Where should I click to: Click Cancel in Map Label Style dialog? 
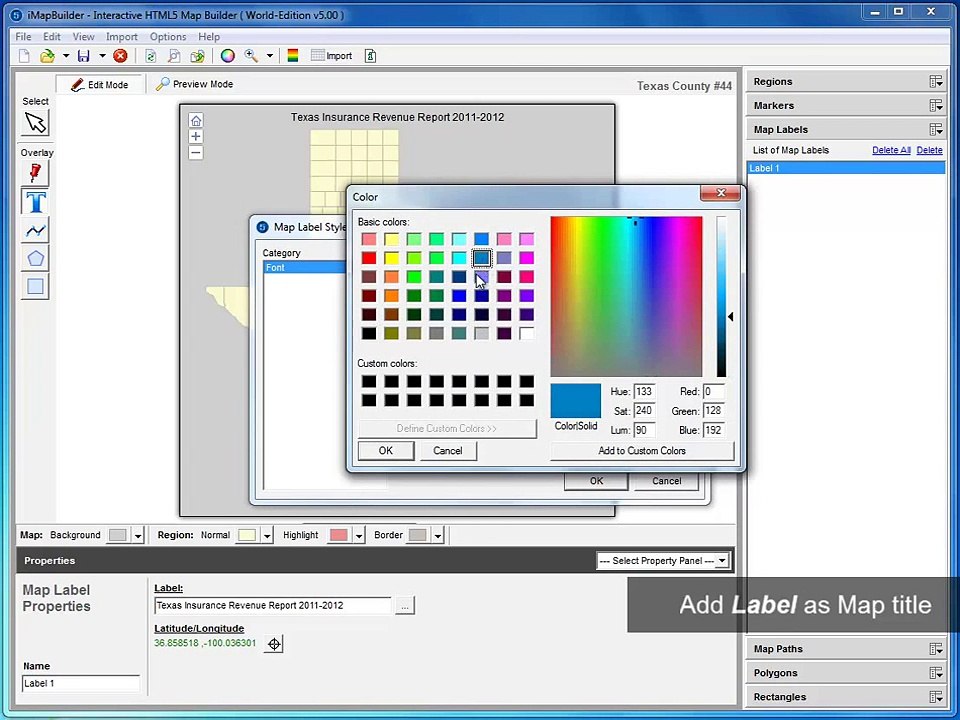pyautogui.click(x=666, y=481)
